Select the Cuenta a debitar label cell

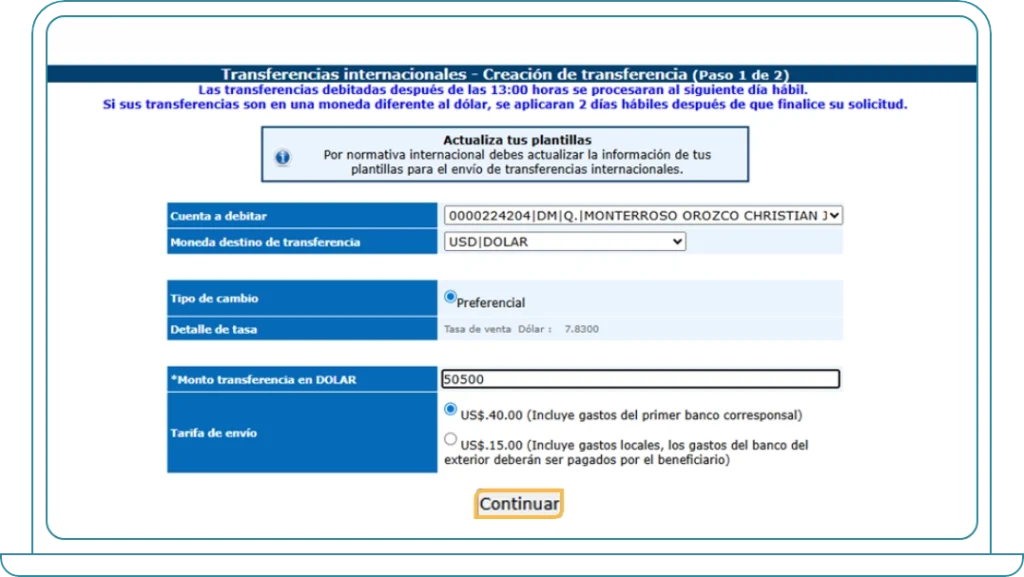click(300, 214)
